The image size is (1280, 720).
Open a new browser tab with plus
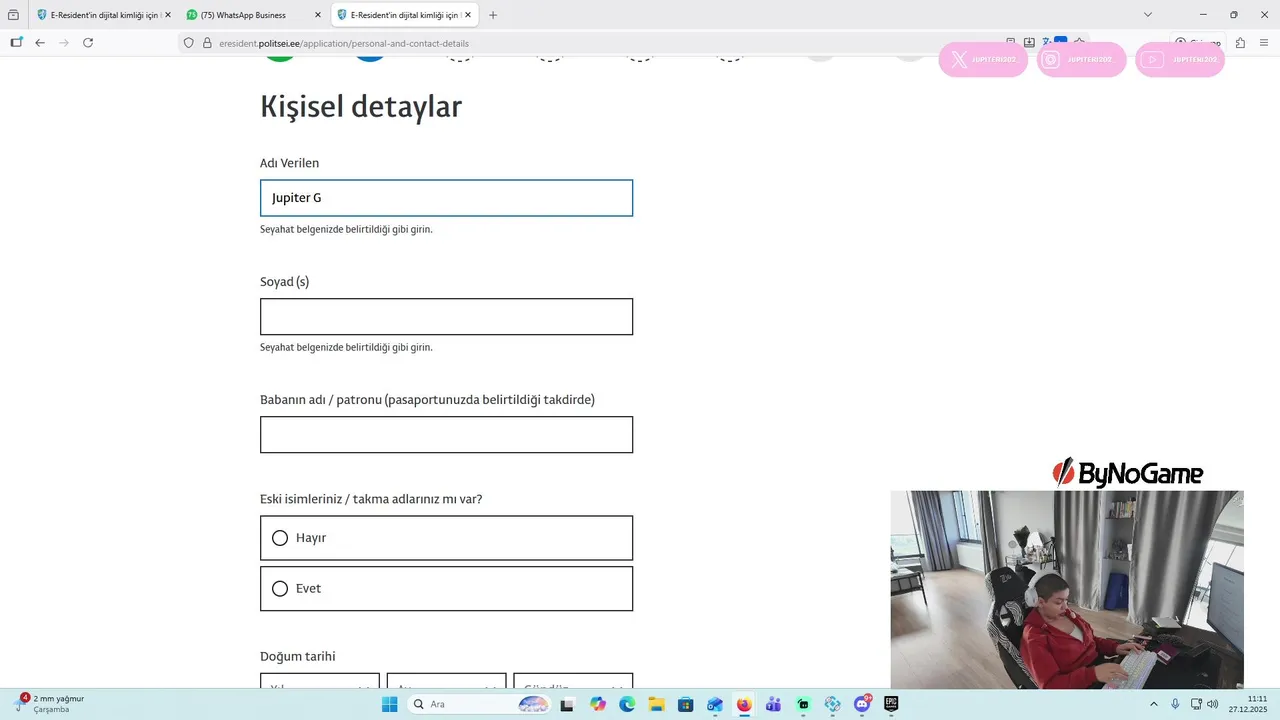click(x=493, y=15)
